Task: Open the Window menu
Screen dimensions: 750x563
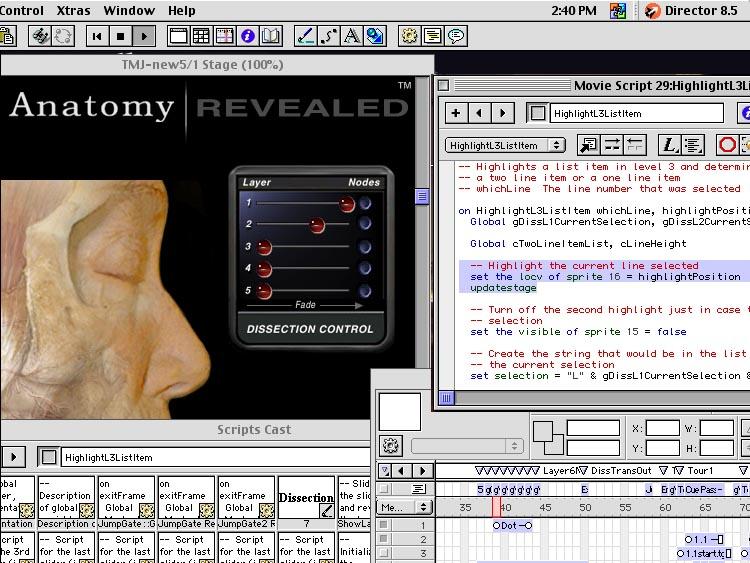Action: coord(129,11)
